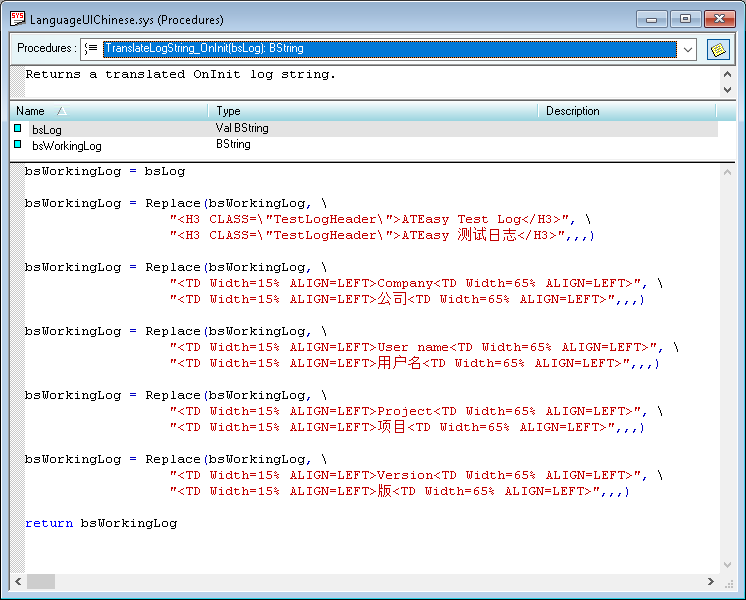Click description scroll down arrow
The image size is (746, 600).
(x=727, y=89)
